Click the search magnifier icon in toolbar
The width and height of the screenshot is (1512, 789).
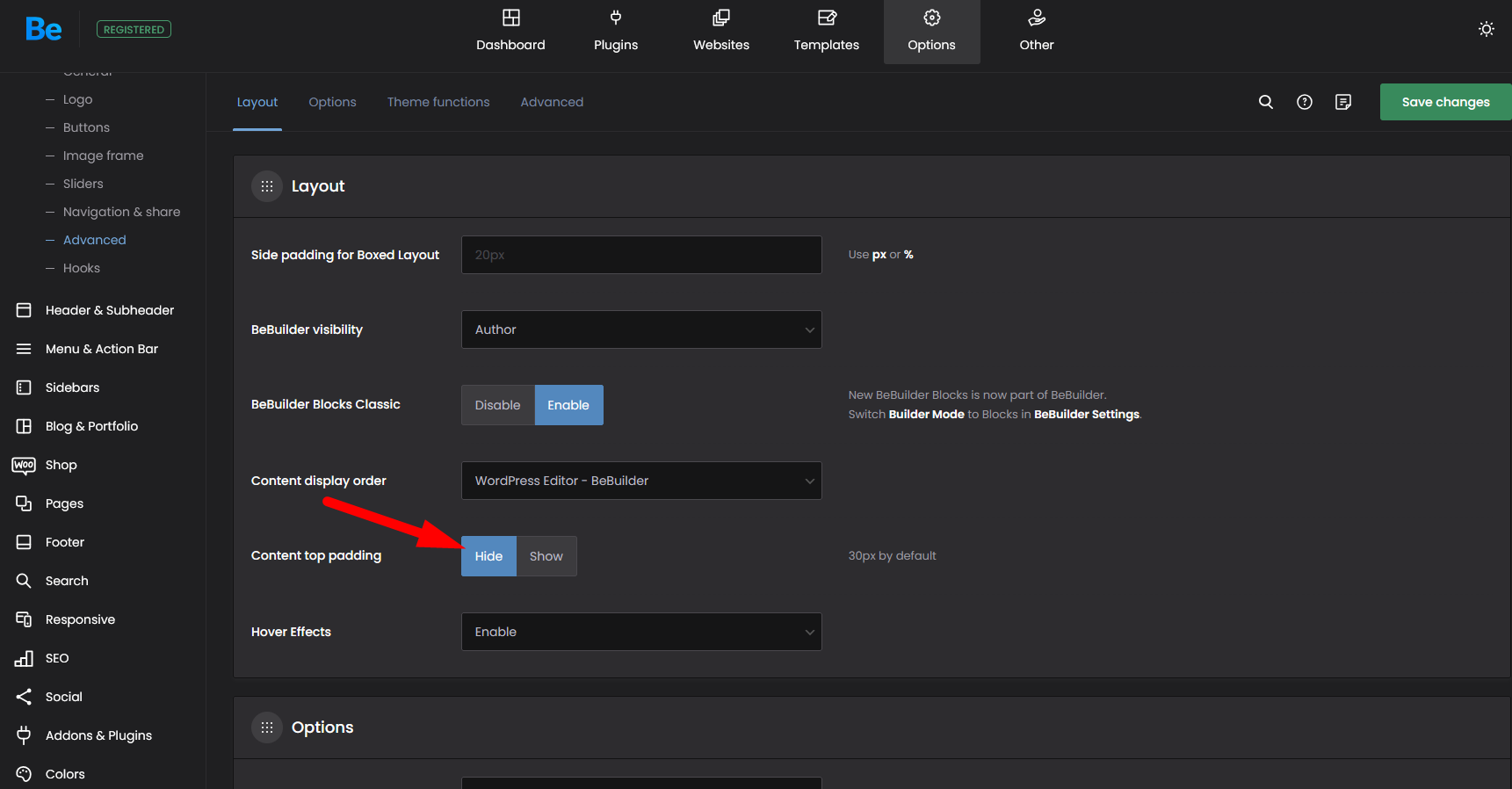pos(1265,102)
